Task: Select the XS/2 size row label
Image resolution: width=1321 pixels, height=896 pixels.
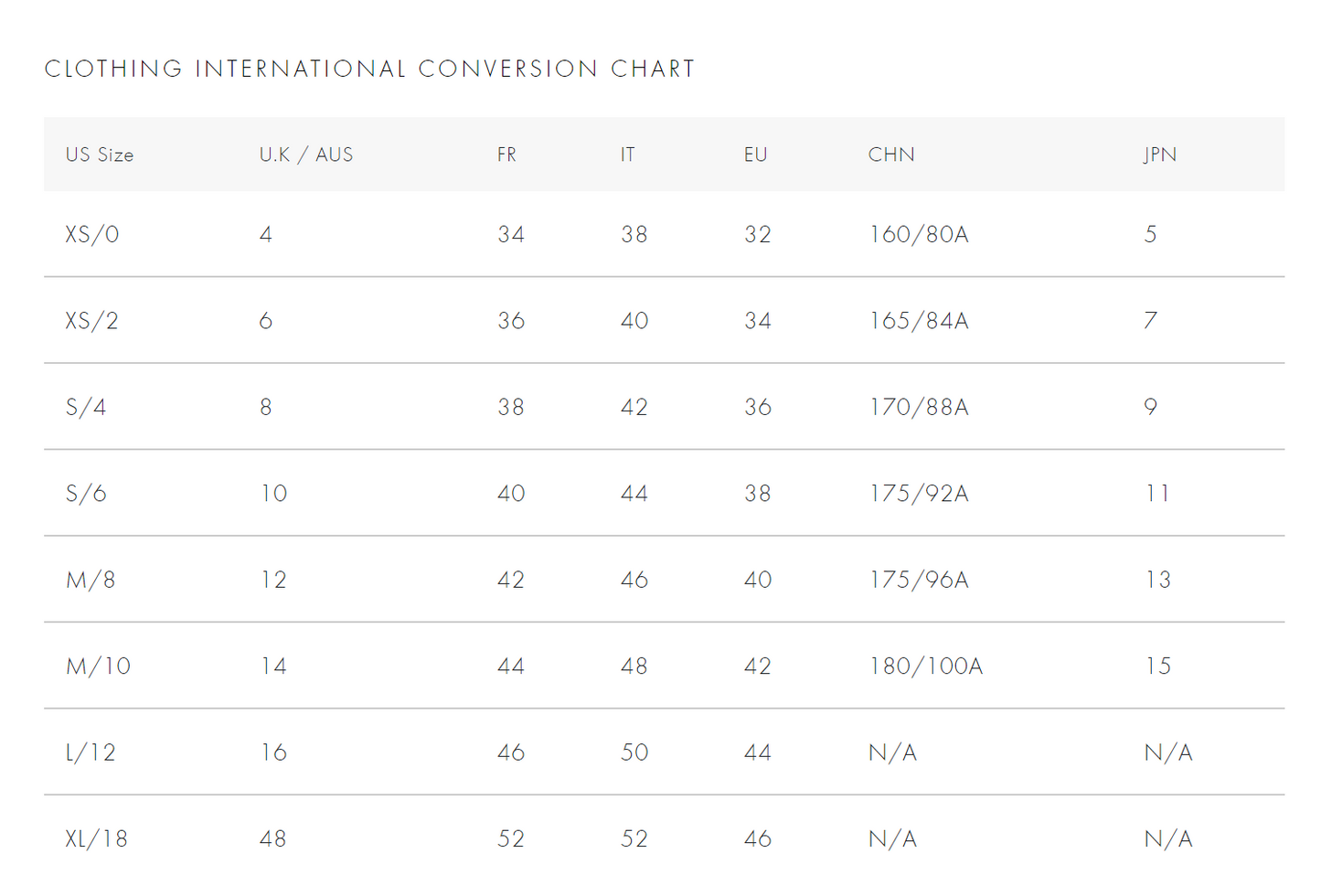Action: [92, 321]
